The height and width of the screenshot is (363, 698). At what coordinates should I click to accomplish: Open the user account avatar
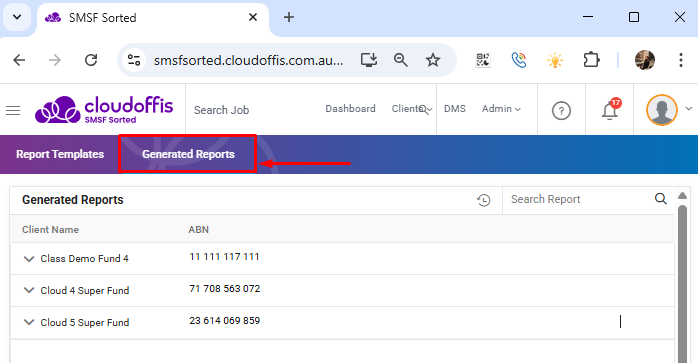point(662,110)
